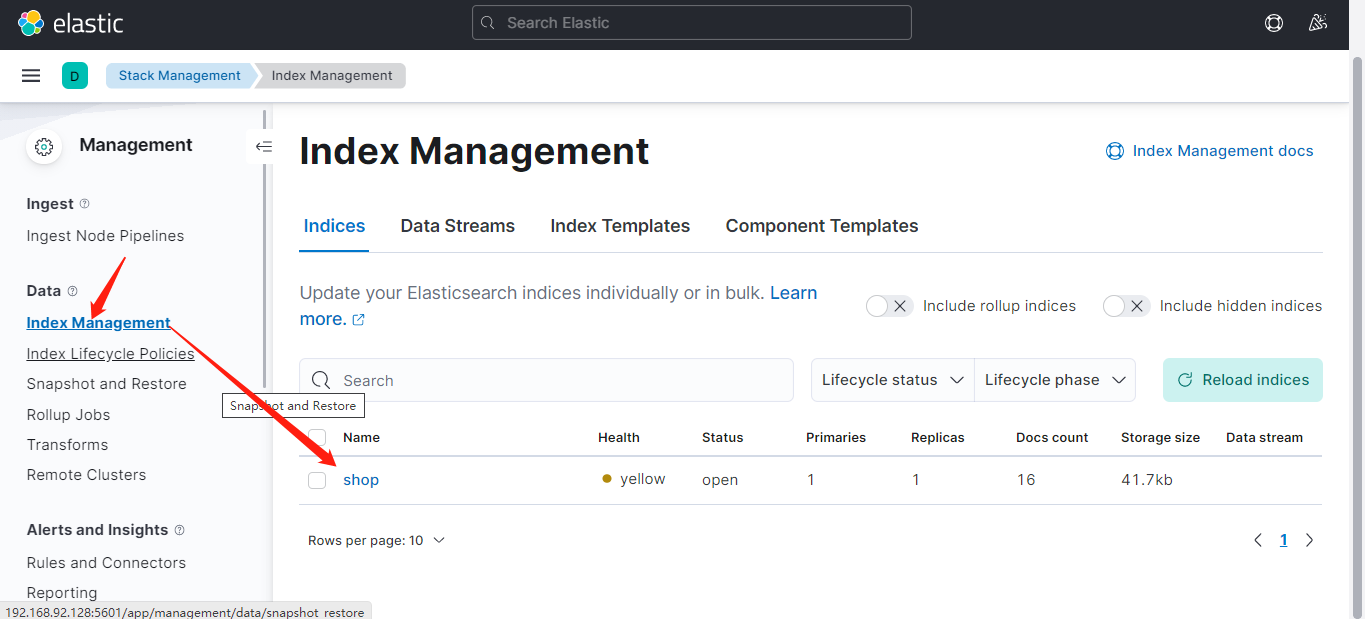1365x619 pixels.
Task: Switch to the Data Streams tab
Action: [457, 226]
